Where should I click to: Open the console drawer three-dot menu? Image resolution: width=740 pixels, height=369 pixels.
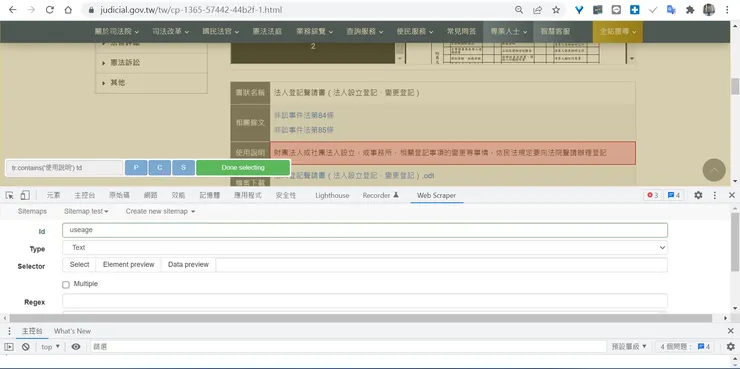(x=9, y=331)
